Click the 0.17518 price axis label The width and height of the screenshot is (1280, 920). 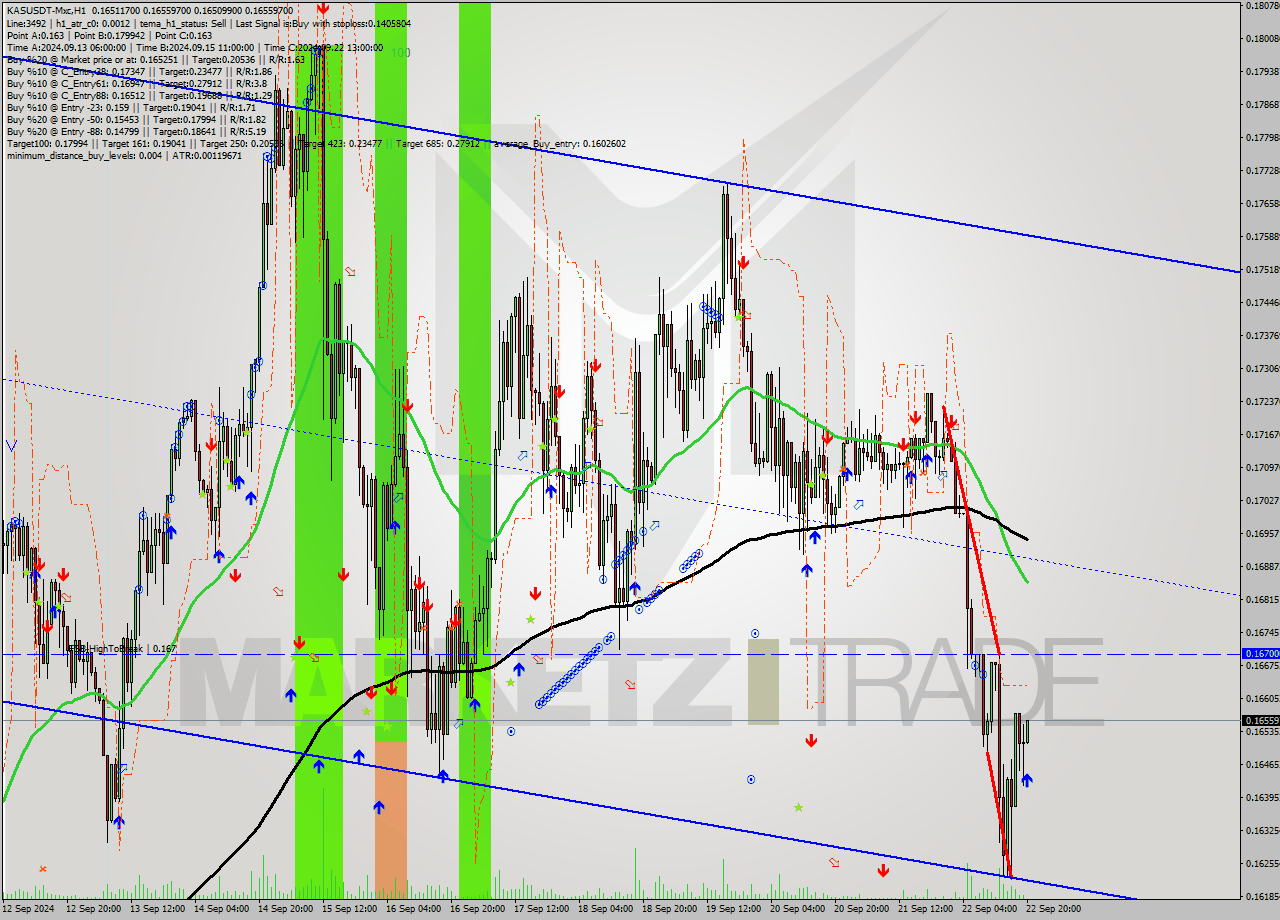click(x=1261, y=270)
